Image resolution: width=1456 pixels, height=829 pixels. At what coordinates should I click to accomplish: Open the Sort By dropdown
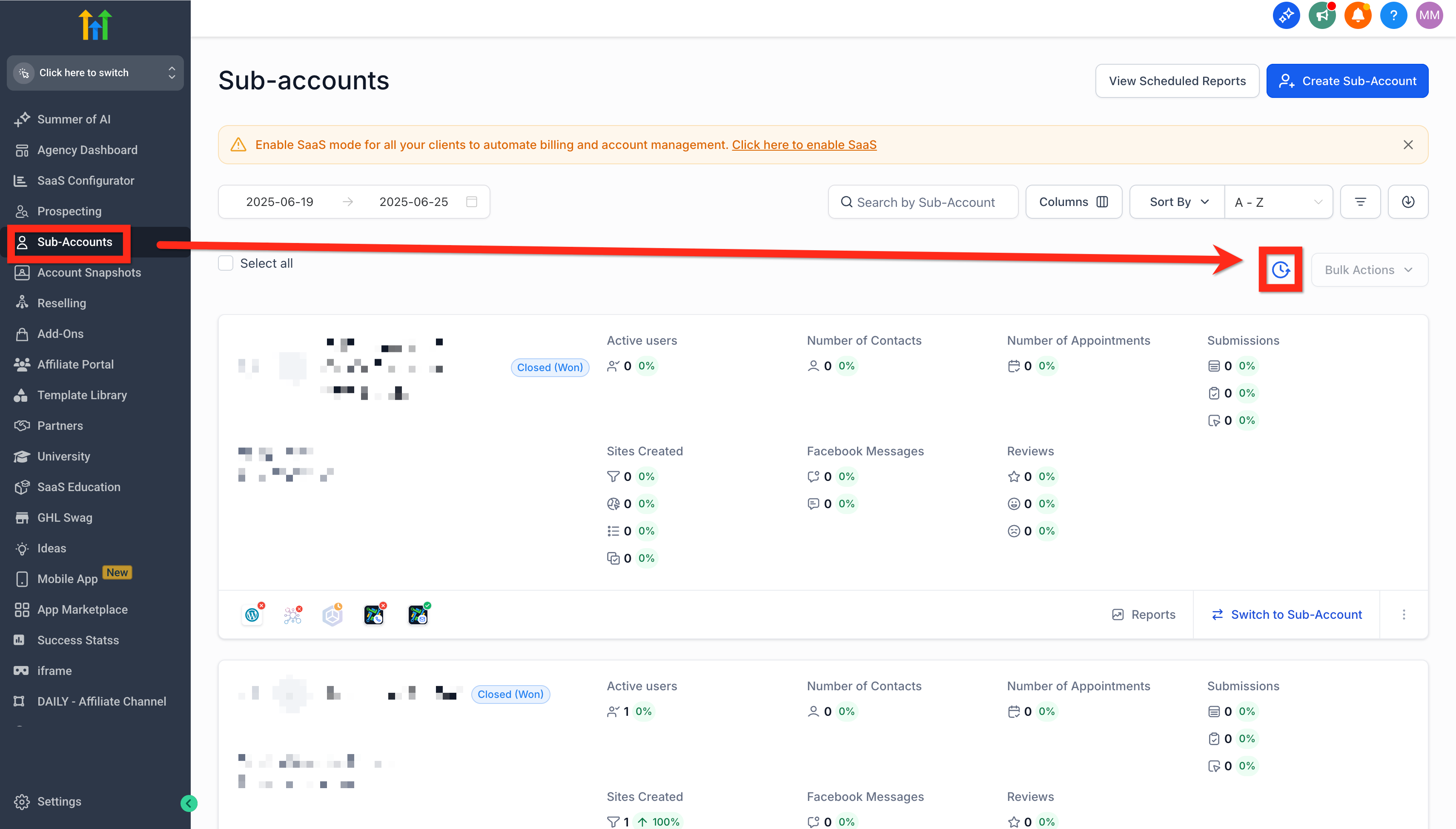(x=1177, y=202)
